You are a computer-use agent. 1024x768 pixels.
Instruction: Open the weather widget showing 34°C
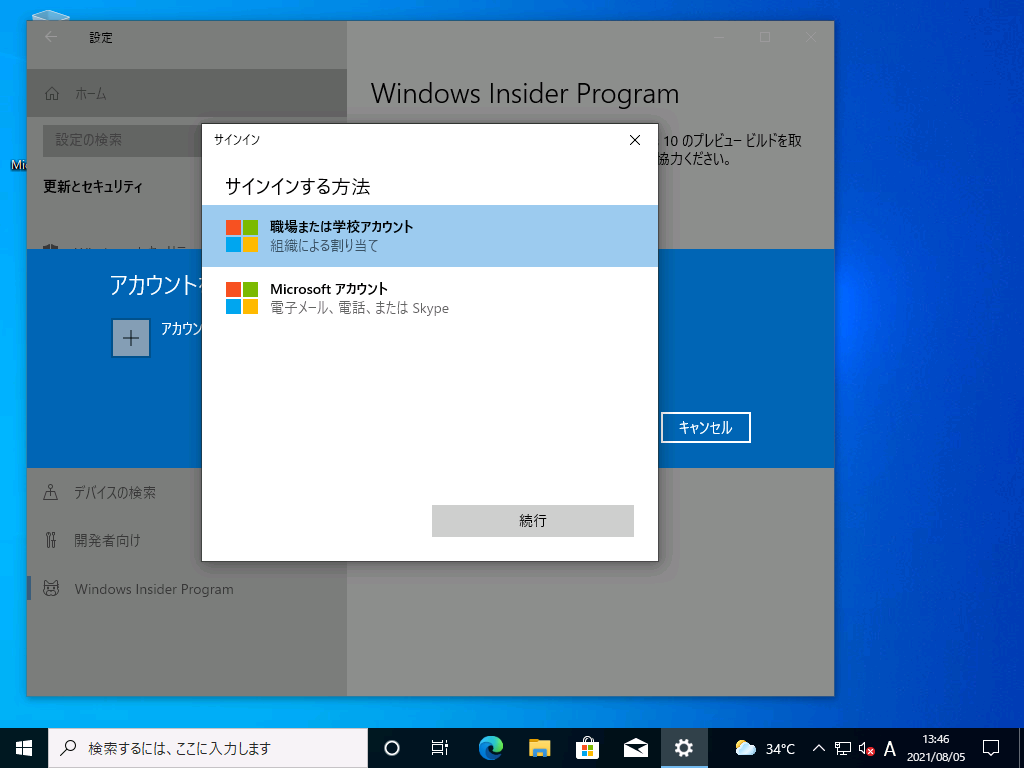point(765,748)
